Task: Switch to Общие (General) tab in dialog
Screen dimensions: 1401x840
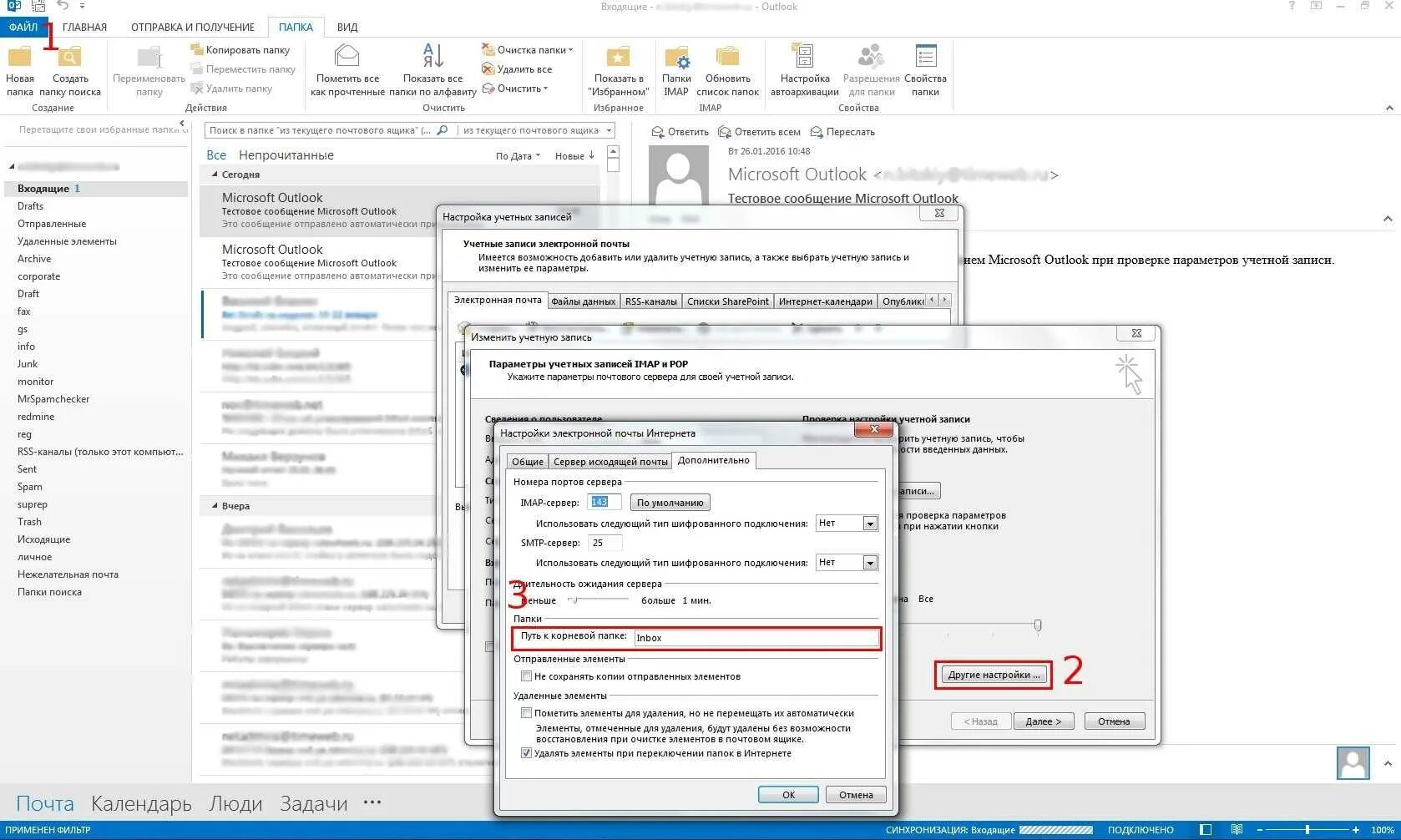Action: (x=527, y=462)
